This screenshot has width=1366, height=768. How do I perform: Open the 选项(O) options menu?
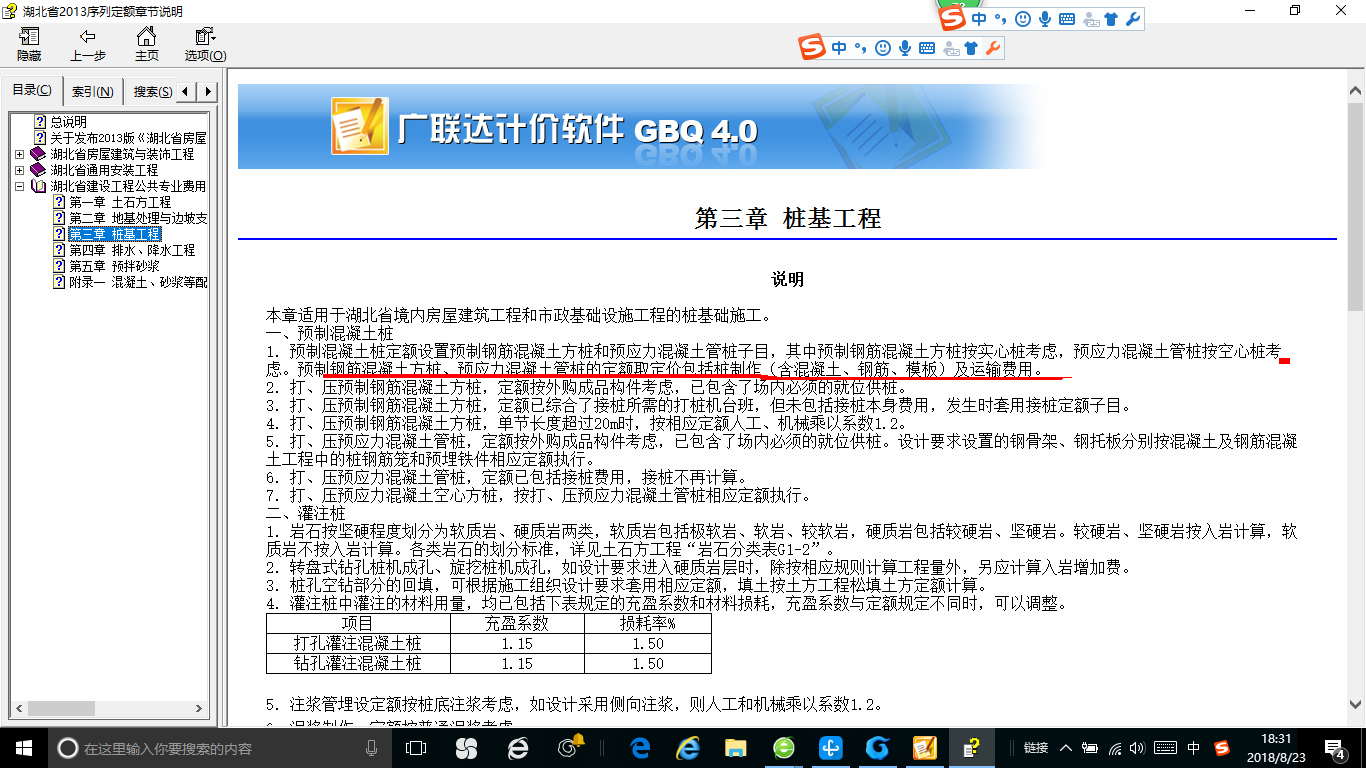(x=205, y=45)
